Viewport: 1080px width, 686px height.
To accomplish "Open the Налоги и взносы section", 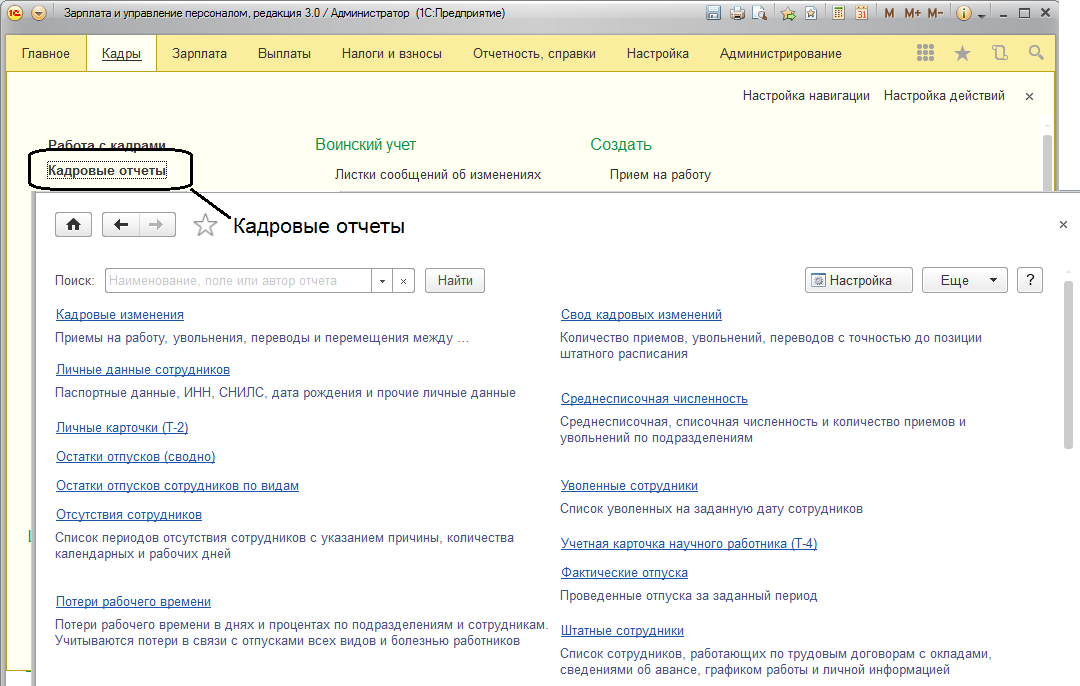I will tap(391, 54).
